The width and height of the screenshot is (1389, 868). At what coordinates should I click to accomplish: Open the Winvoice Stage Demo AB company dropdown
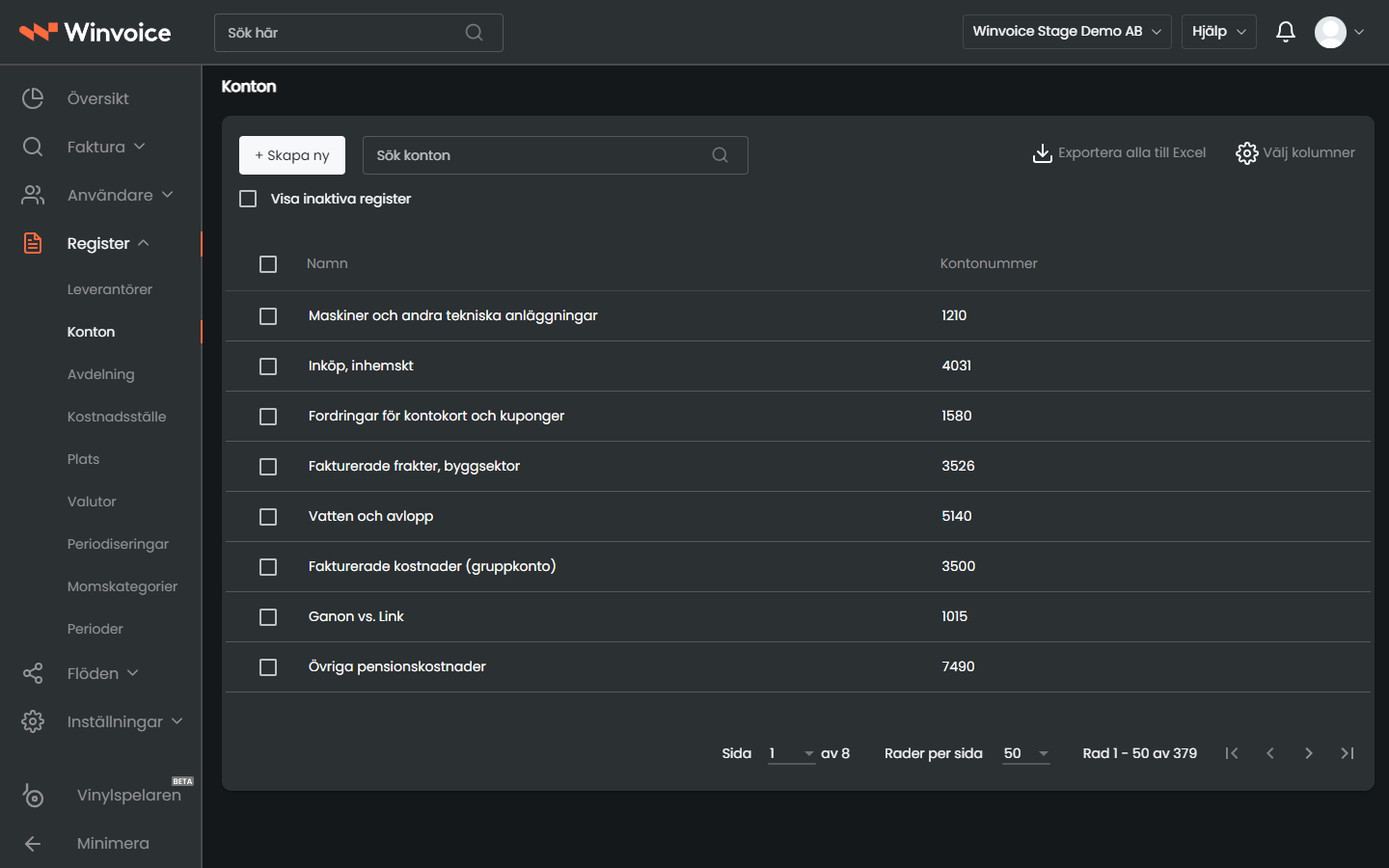tap(1067, 32)
